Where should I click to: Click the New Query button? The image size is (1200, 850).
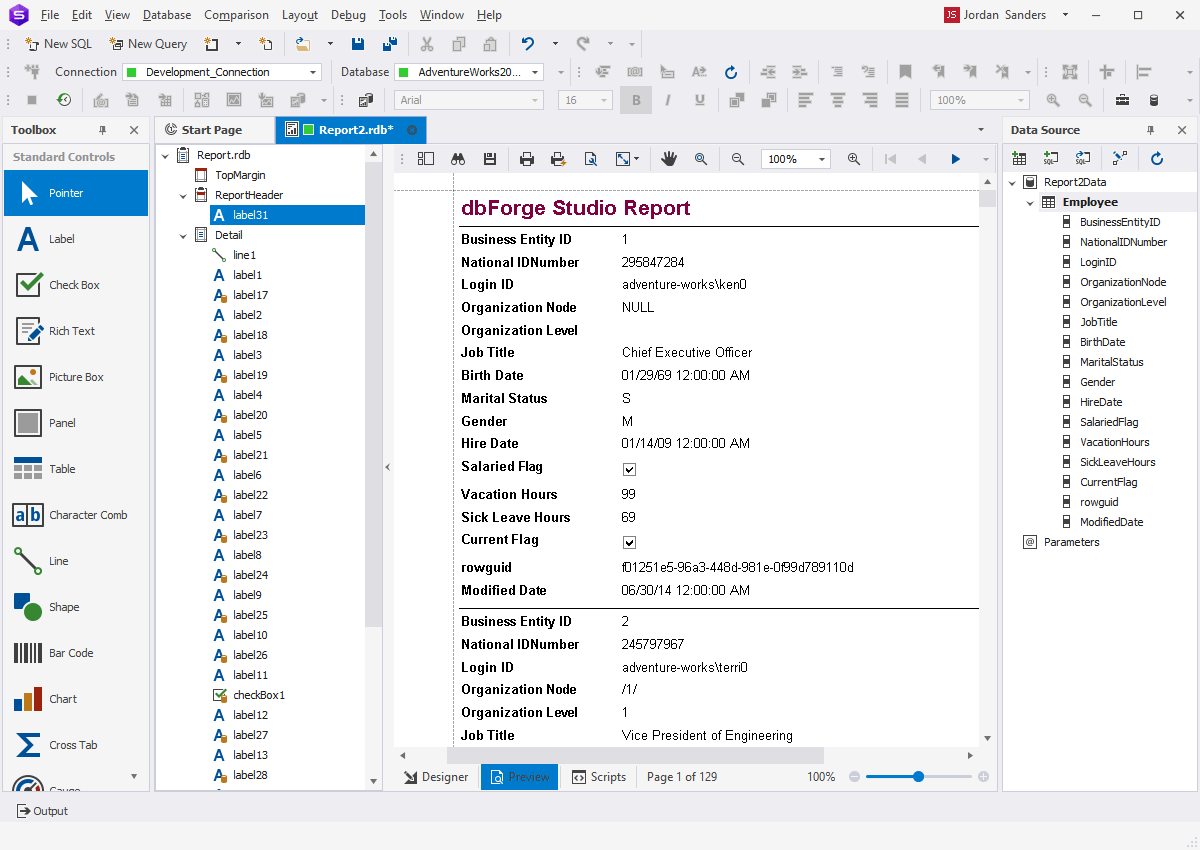click(x=148, y=43)
